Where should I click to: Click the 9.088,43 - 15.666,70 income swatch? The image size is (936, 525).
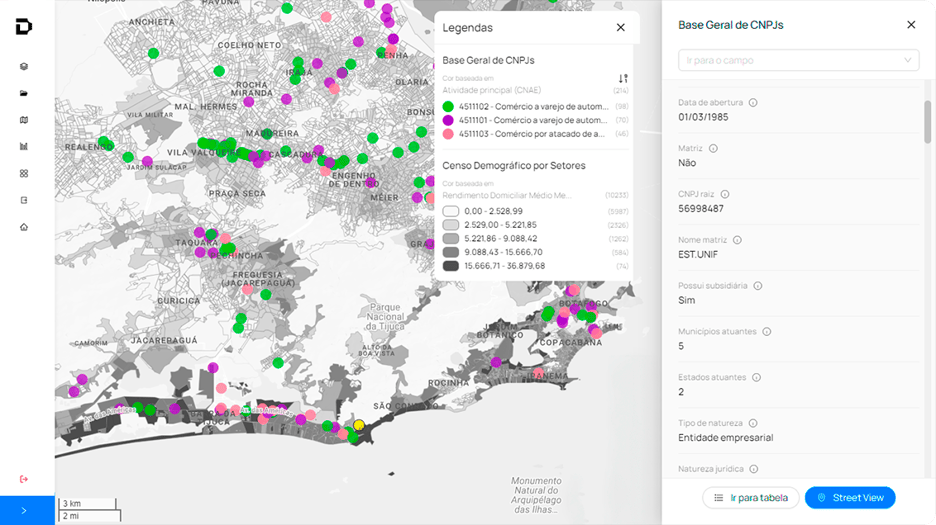[451, 252]
